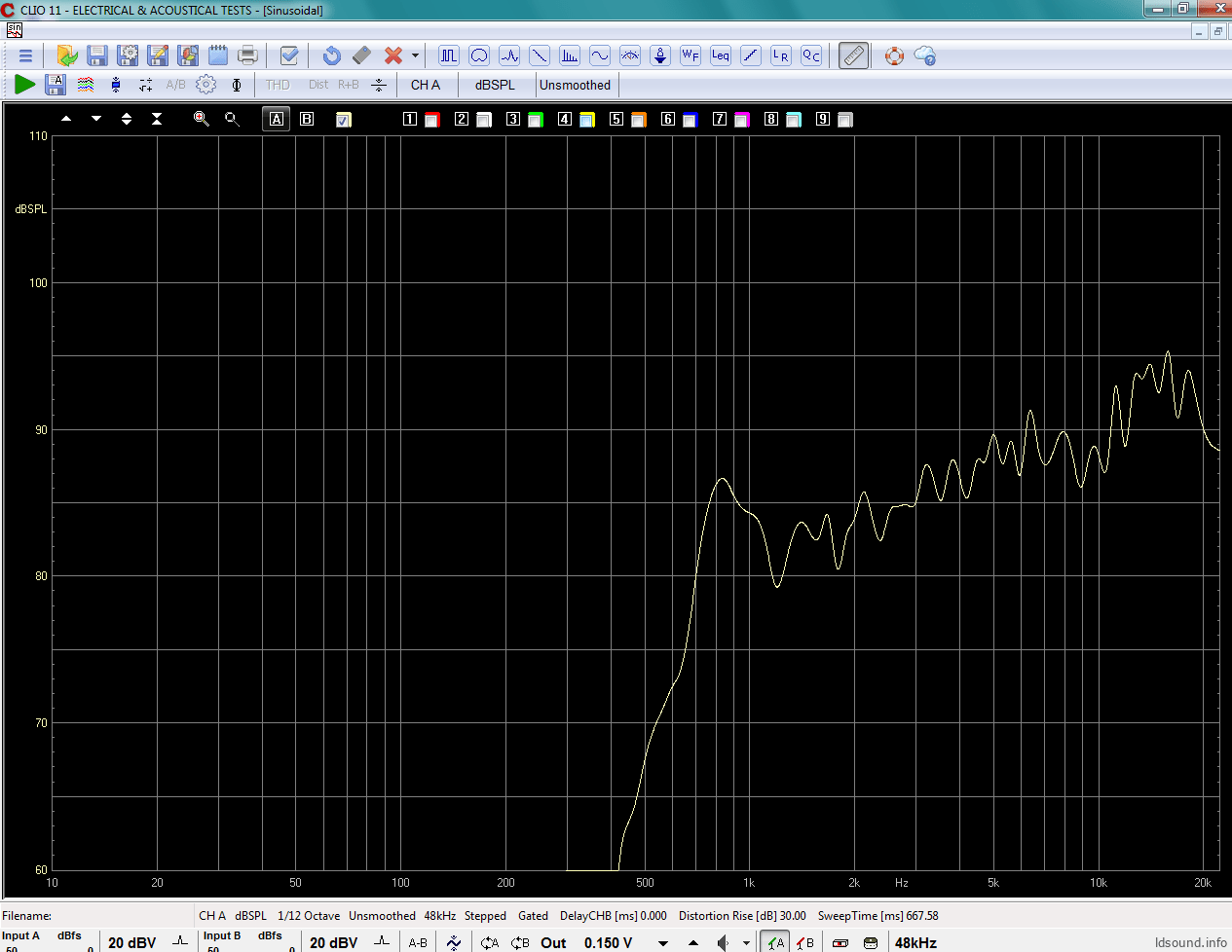Open help via the lifebuoy icon
The width and height of the screenshot is (1232, 952).
point(894,55)
